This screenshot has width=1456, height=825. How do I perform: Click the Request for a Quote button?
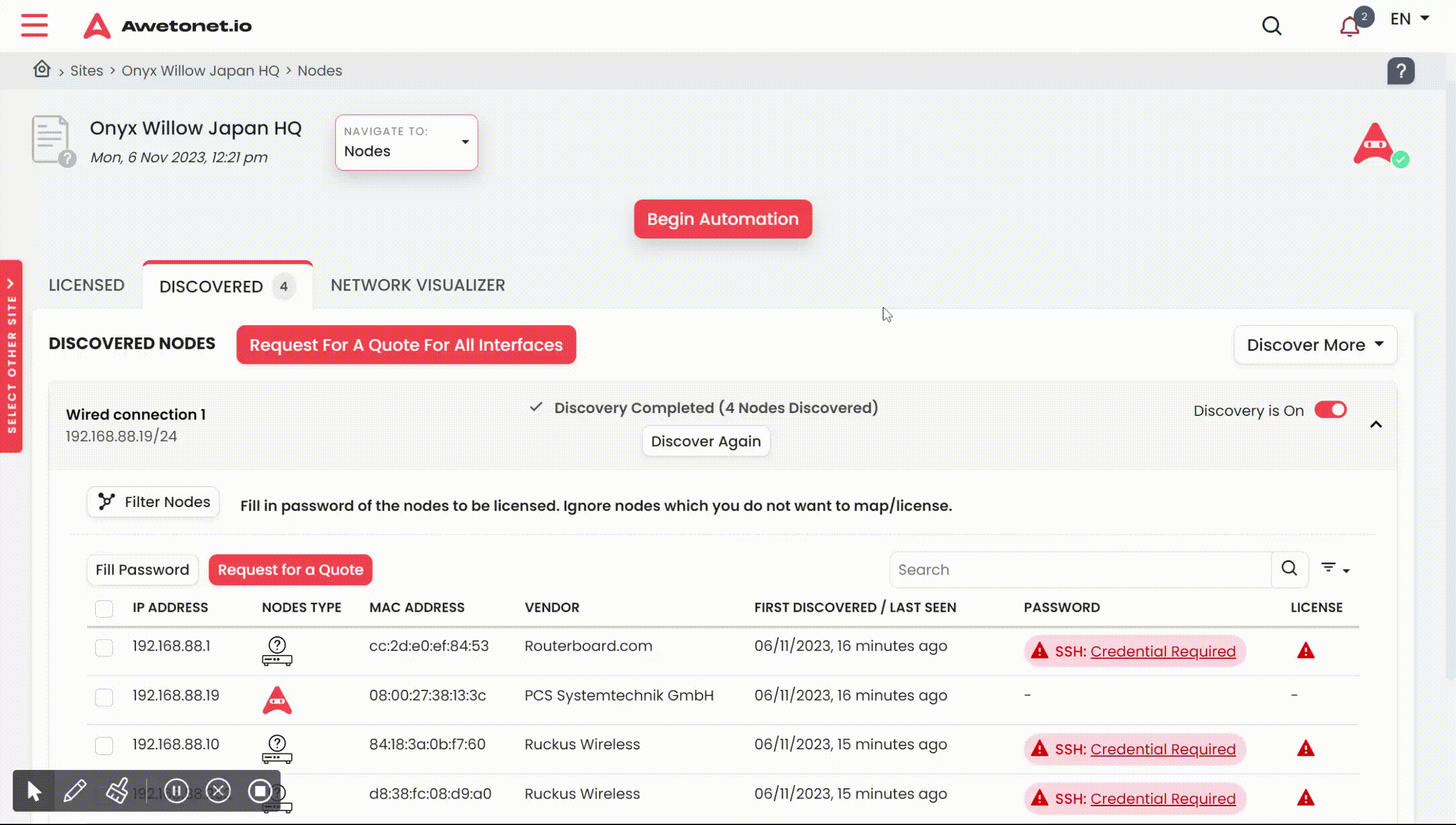290,569
